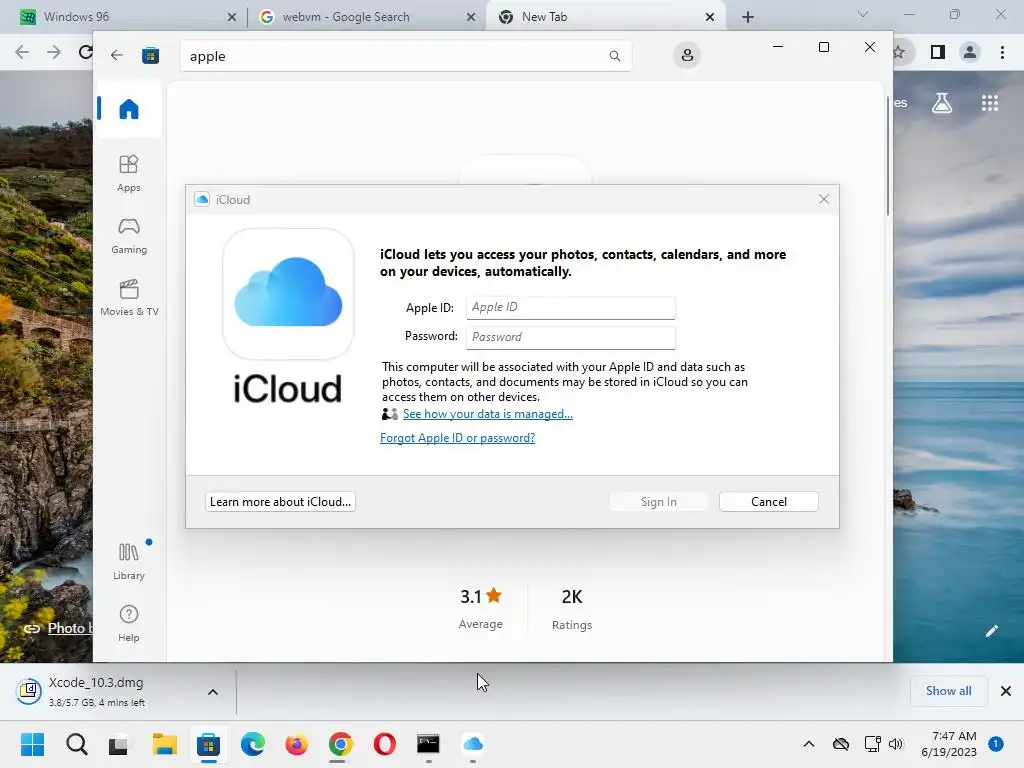Open Microsoft Edge from taskbar
Viewport: 1024px width, 768px height.
253,744
